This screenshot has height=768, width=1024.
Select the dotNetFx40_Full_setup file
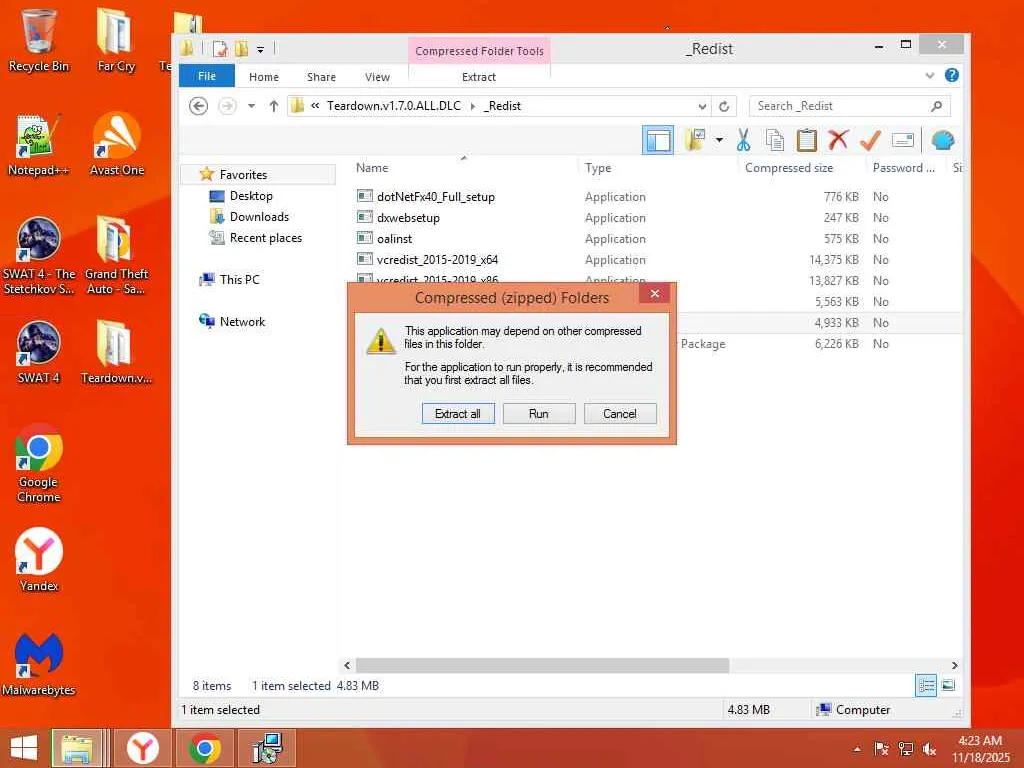coord(436,197)
